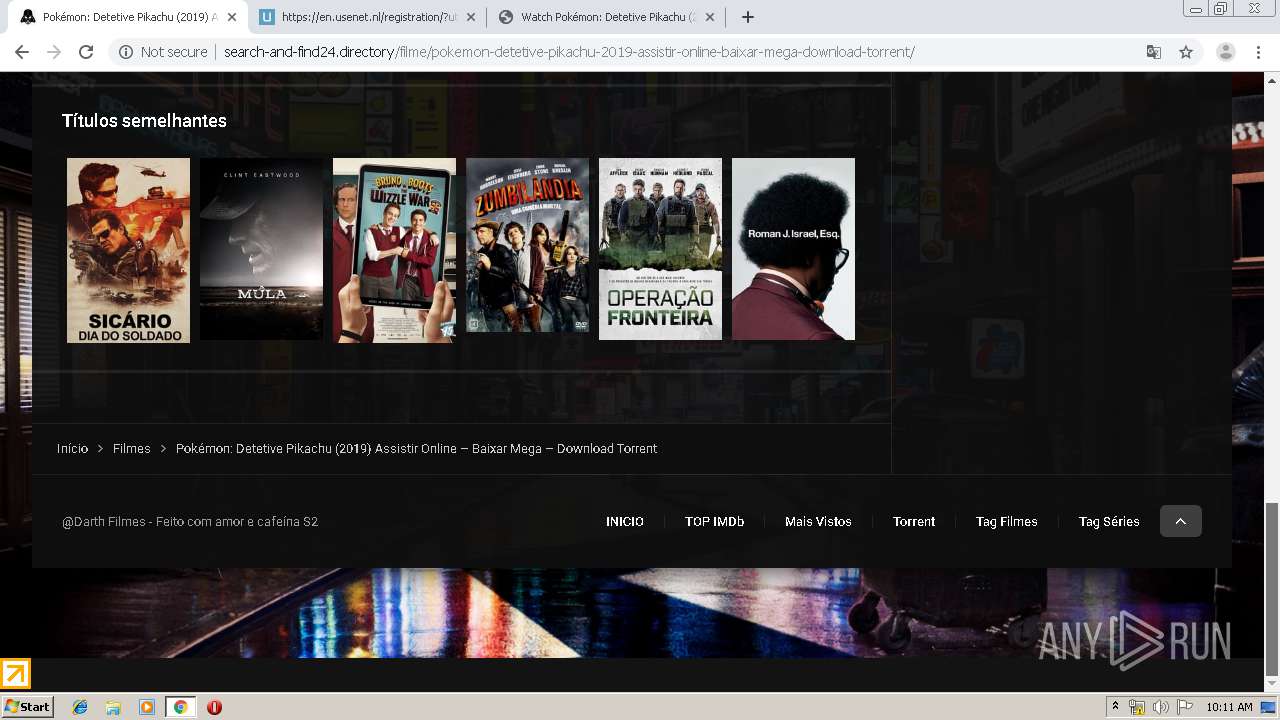Open a new browser tab

tap(747, 17)
